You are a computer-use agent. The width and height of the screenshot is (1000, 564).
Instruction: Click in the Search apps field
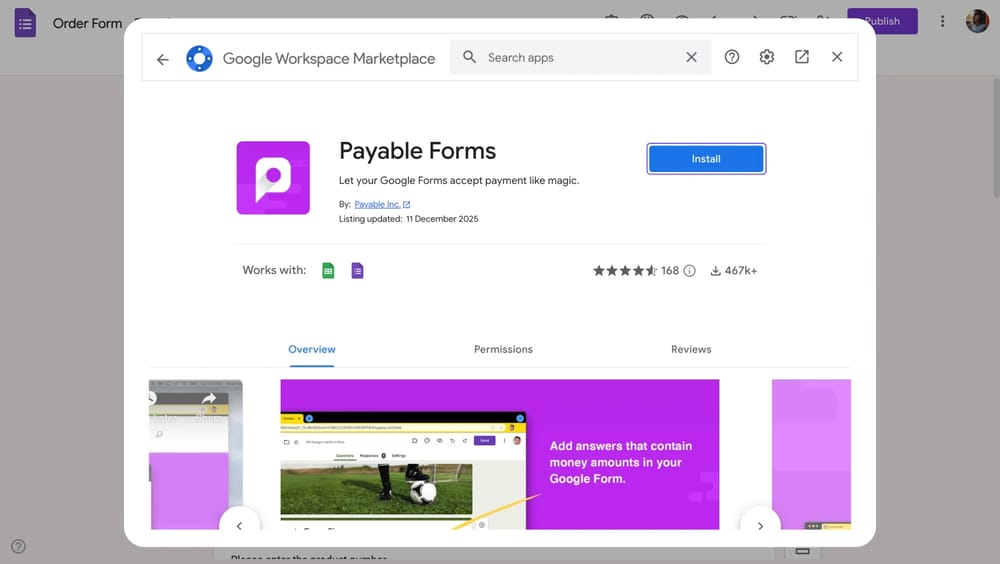click(x=580, y=58)
